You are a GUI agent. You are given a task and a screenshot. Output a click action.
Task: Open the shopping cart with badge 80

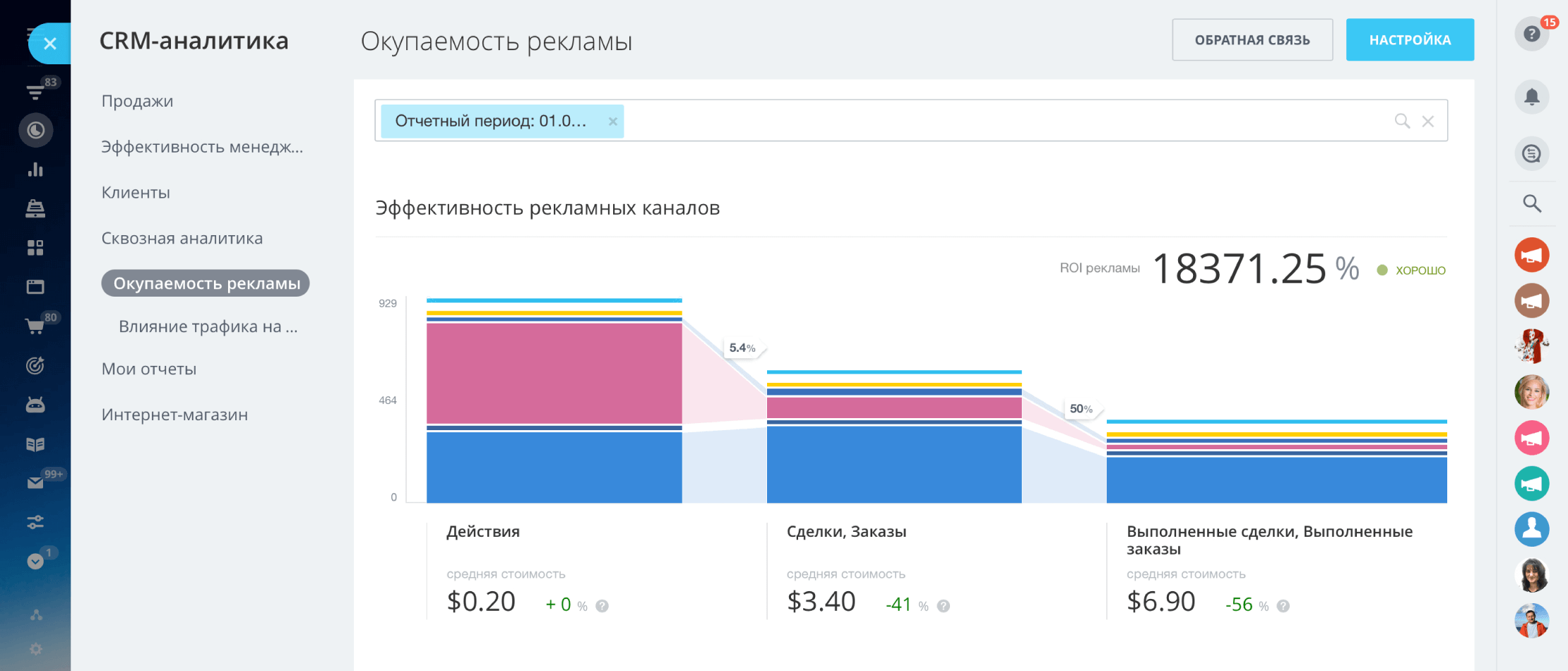pos(35,326)
